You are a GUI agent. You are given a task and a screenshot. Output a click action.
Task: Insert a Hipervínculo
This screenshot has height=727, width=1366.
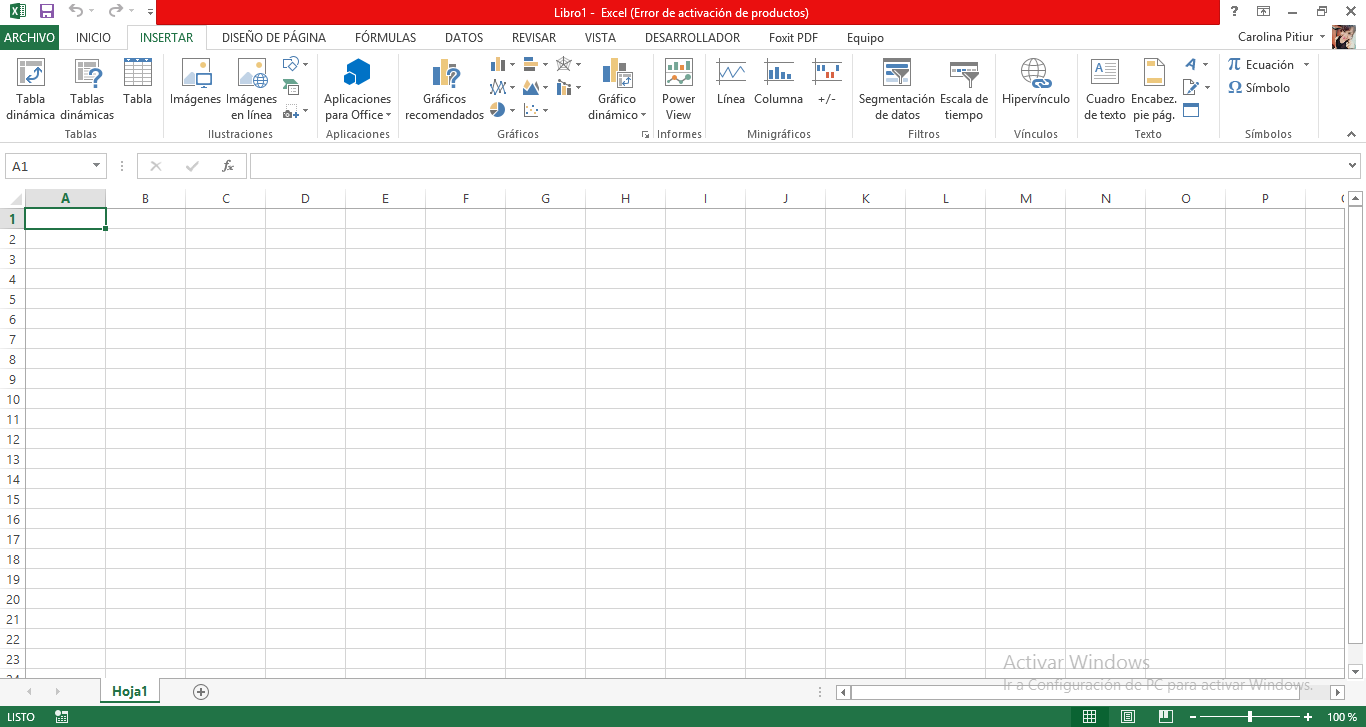tap(1035, 82)
